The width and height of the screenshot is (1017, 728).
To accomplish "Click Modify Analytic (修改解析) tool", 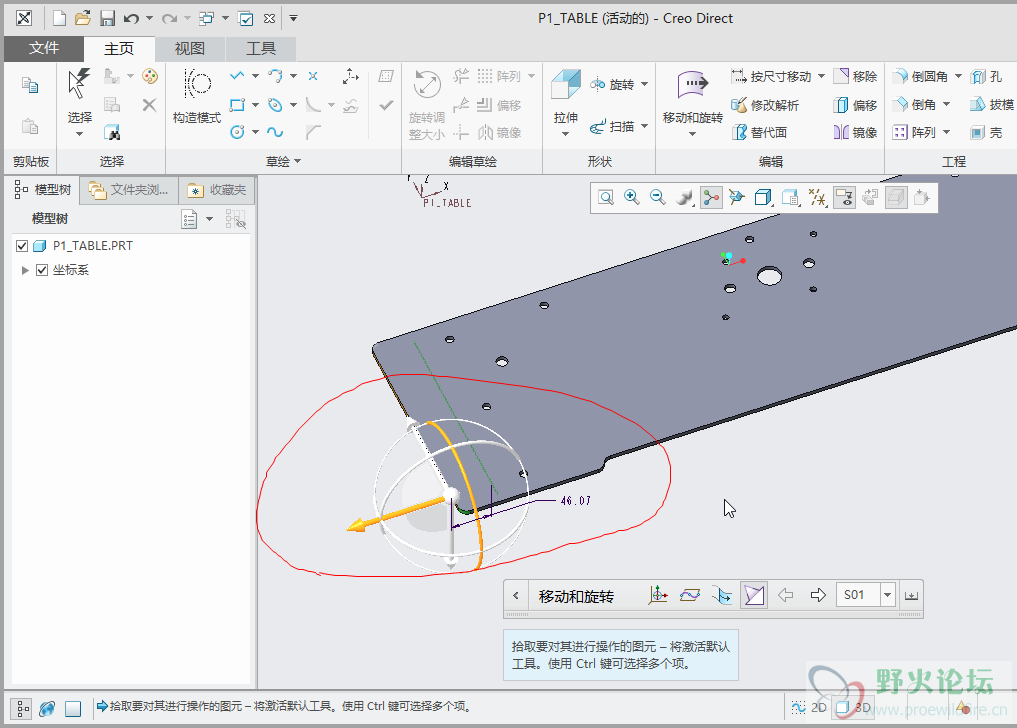I will (765, 105).
